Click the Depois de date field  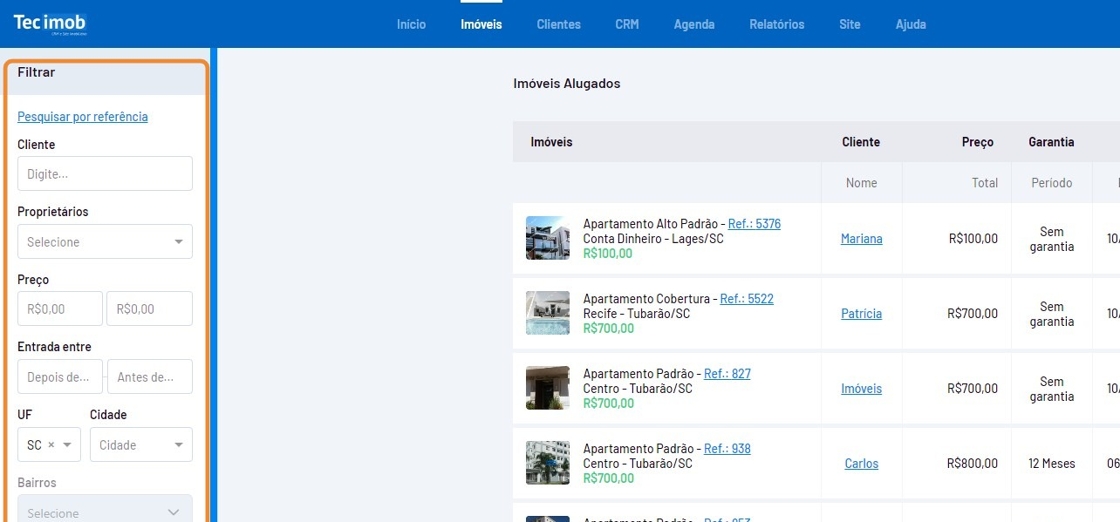[x=60, y=377]
